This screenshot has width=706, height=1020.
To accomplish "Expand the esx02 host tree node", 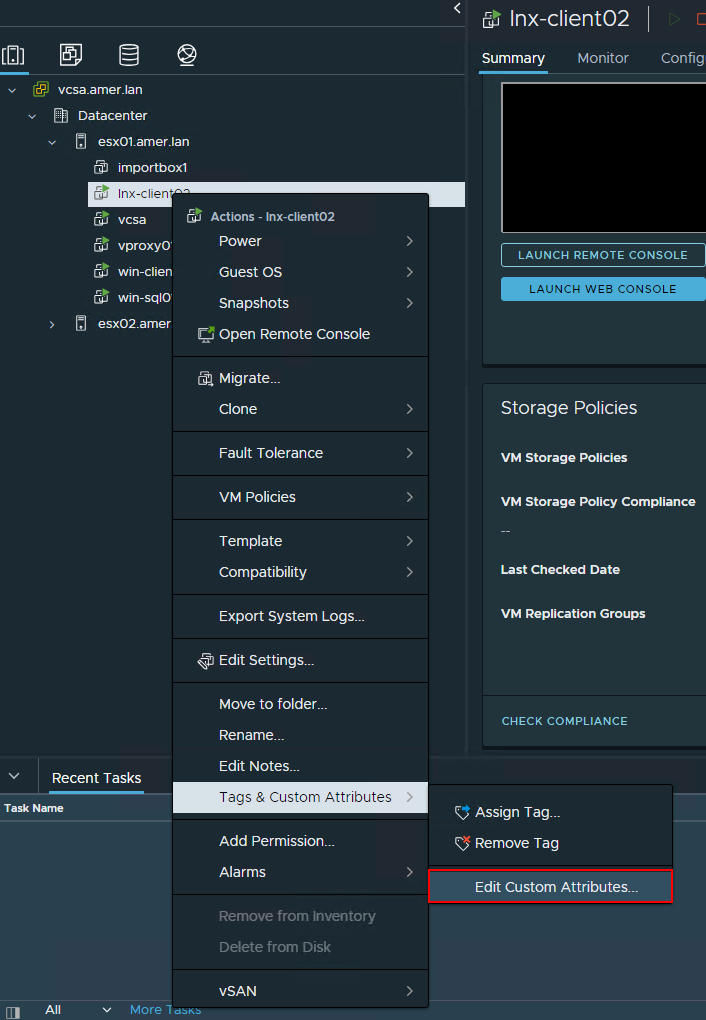I will [x=52, y=324].
